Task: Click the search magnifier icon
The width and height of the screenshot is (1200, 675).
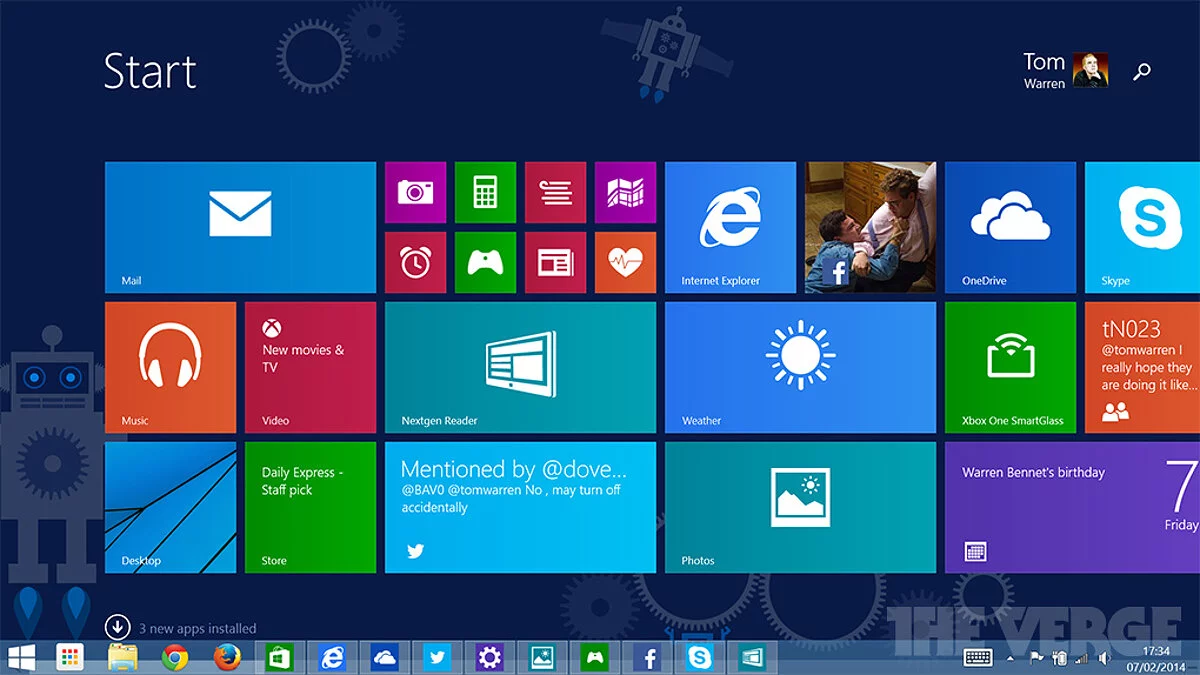Action: point(1141,72)
